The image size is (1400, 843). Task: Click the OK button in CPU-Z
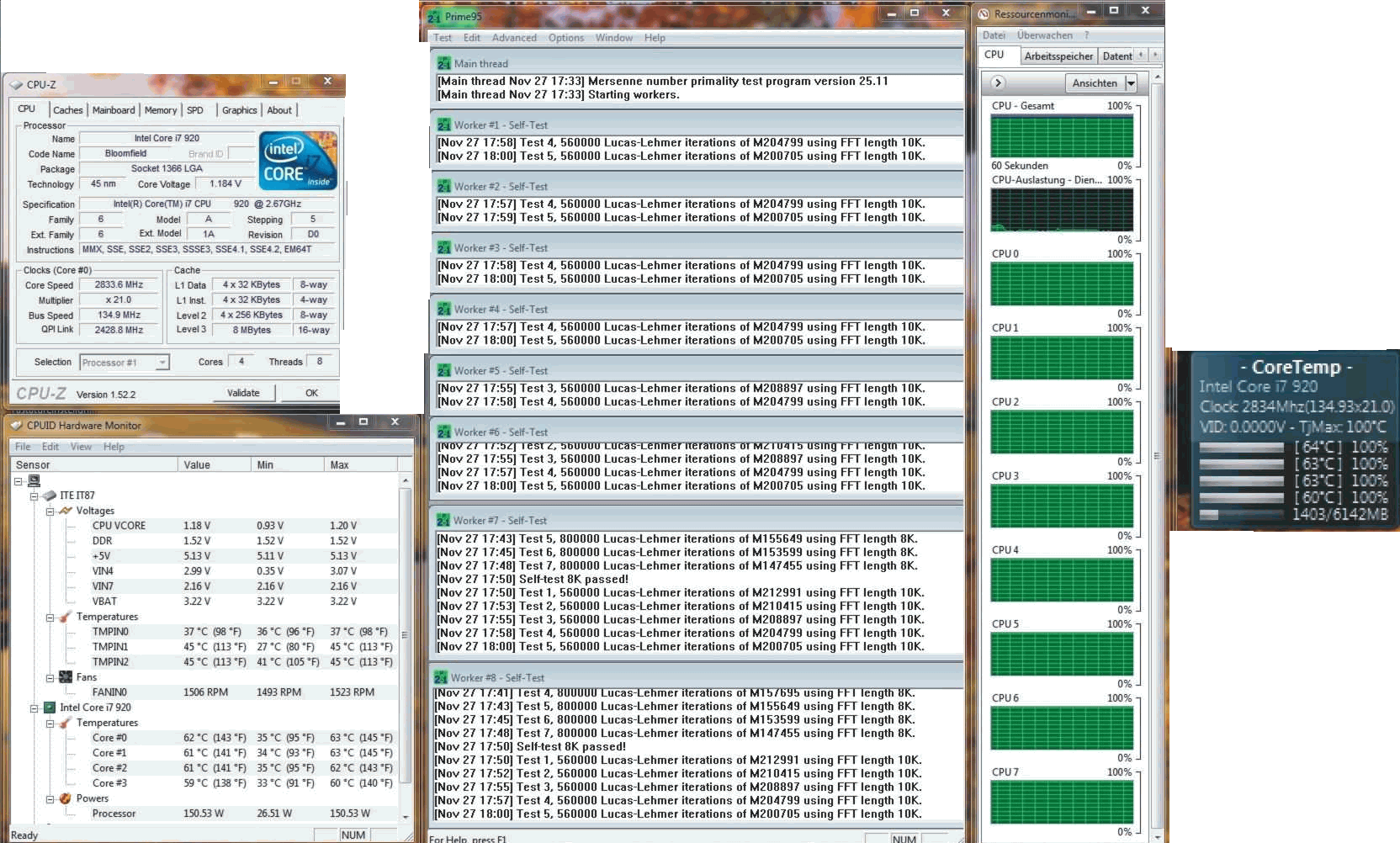(312, 393)
